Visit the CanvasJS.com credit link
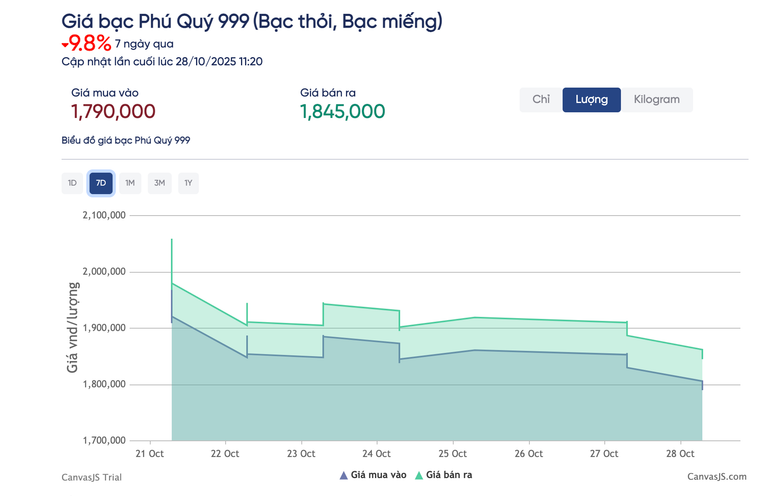770x496 pixels. [714, 478]
